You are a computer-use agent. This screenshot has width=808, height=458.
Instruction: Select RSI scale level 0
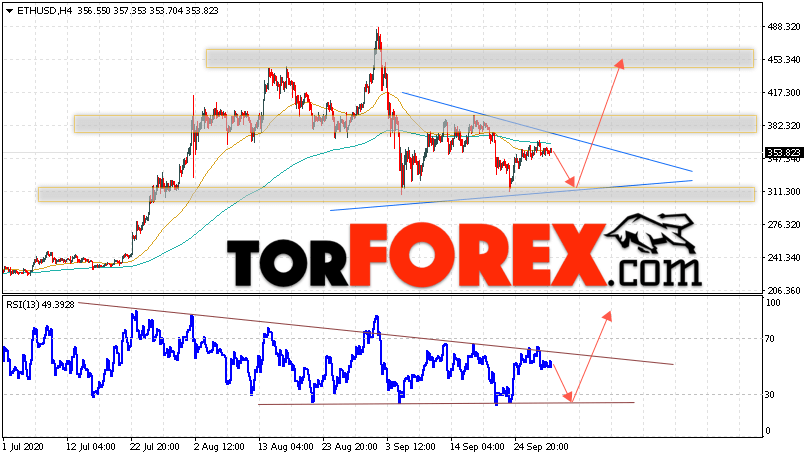pyautogui.click(x=768, y=431)
